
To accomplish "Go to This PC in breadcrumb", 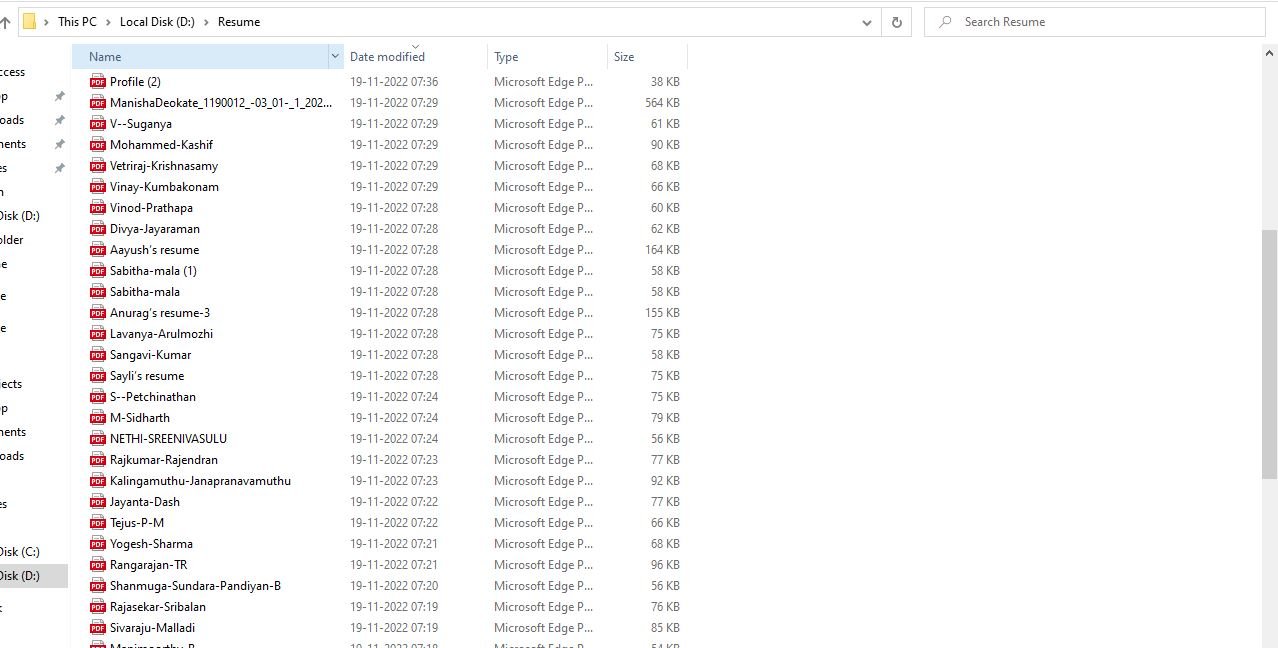I will pyautogui.click(x=77, y=22).
